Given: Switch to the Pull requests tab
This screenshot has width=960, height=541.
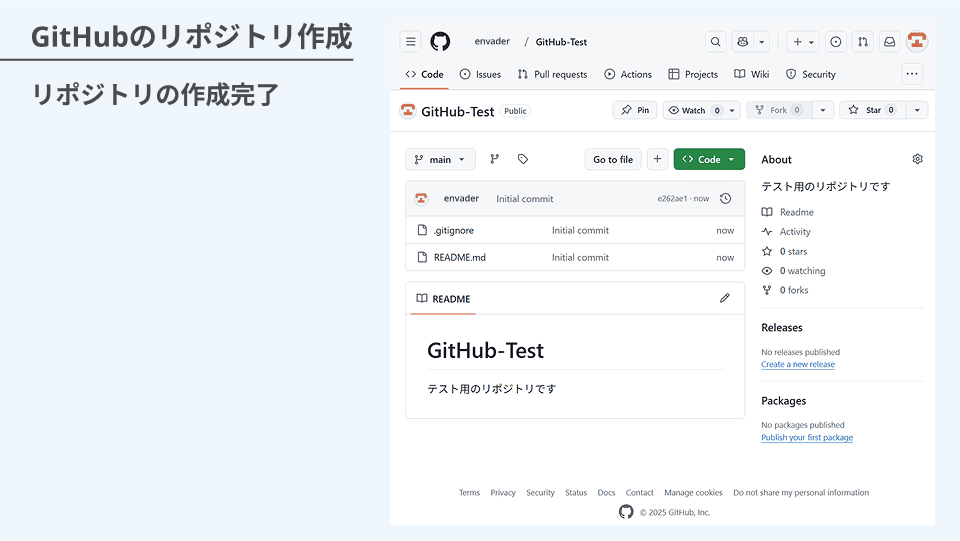Looking at the screenshot, I should pos(552,74).
